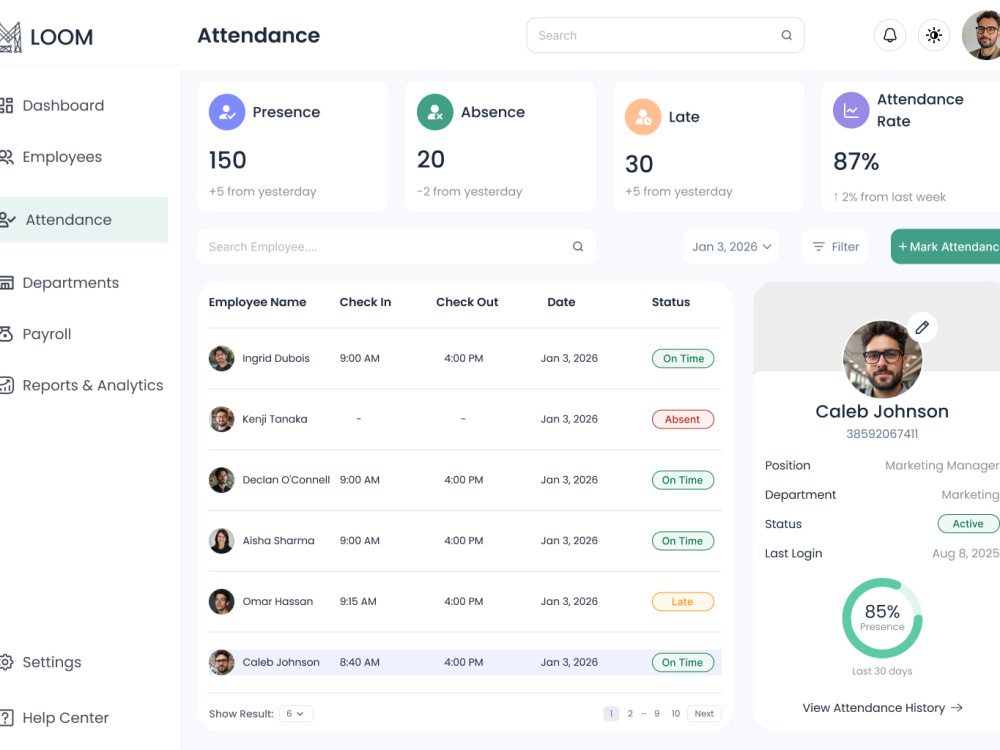Click the Absent status badge for Kenji Tanaka
The height and width of the screenshot is (750, 1000).
point(682,419)
